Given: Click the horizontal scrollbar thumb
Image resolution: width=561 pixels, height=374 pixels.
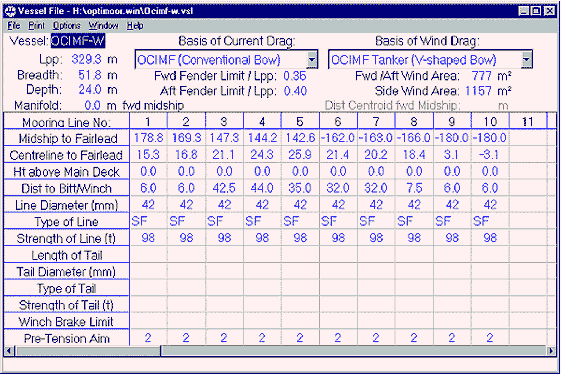Looking at the screenshot, I should [x=88, y=351].
